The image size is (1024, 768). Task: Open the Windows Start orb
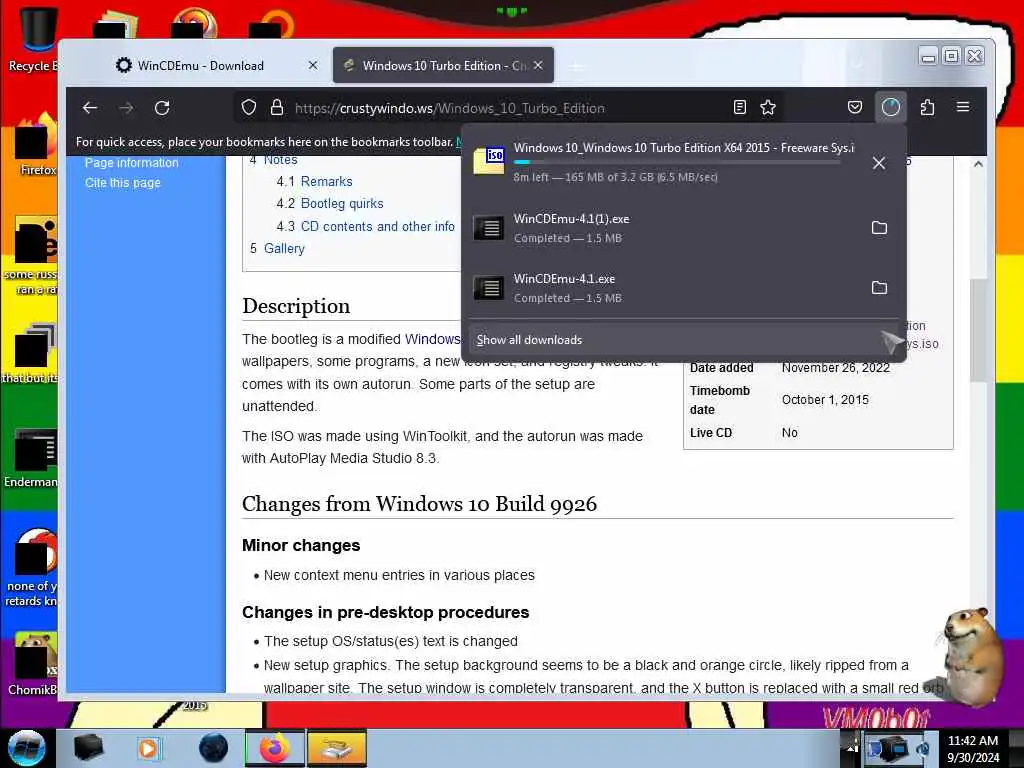pyautogui.click(x=26, y=748)
